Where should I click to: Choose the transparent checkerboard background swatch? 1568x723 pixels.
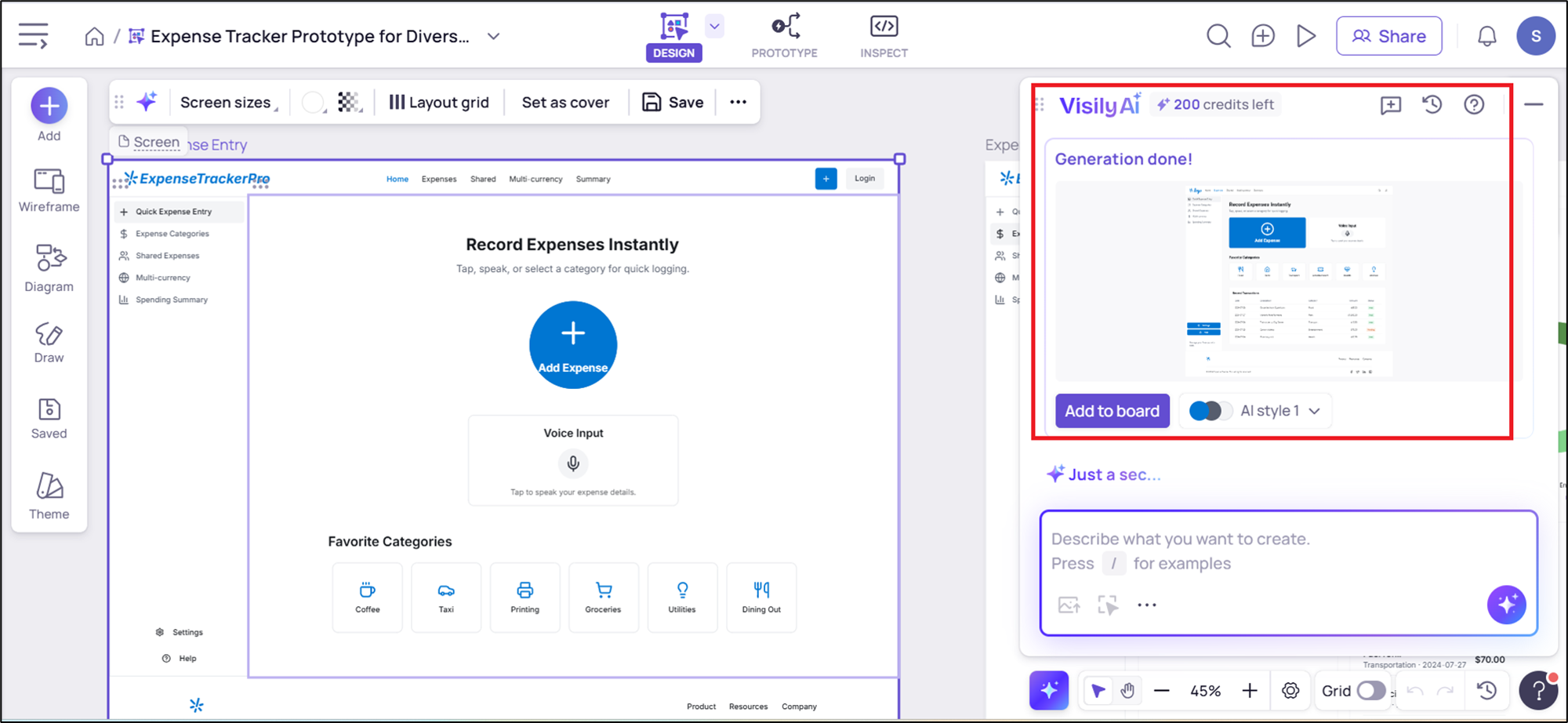point(349,102)
